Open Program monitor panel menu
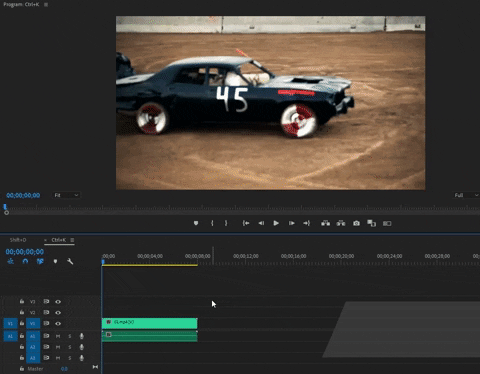480x374 pixels. tap(46, 5)
